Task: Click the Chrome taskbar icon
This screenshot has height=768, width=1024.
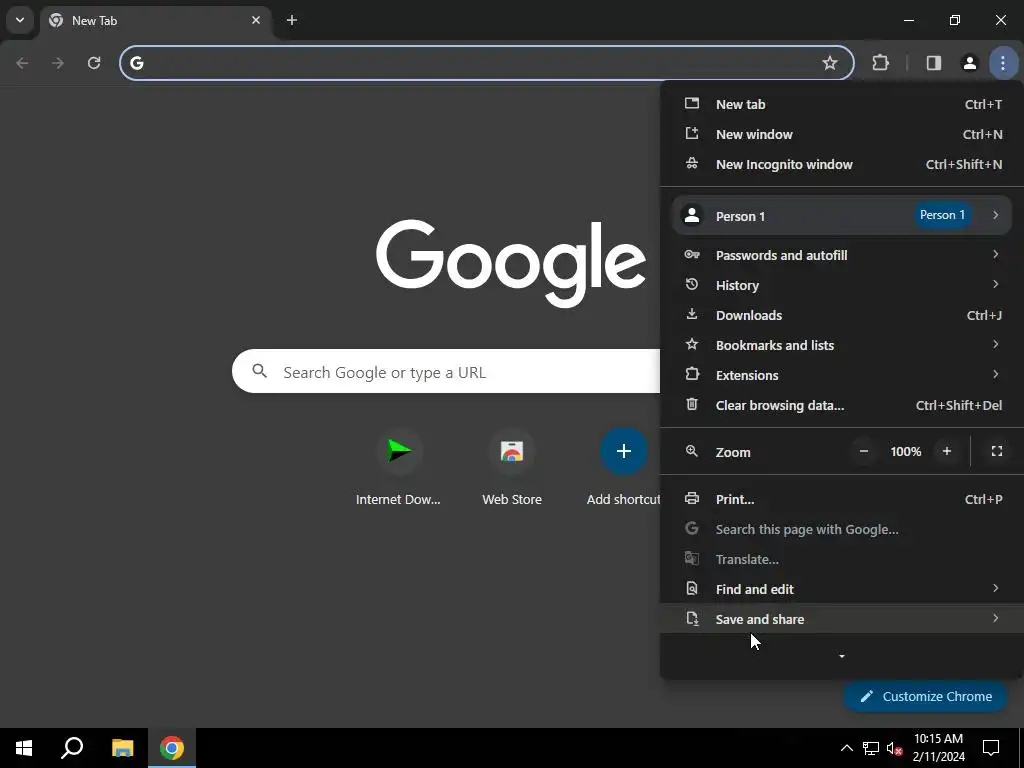Action: click(172, 748)
